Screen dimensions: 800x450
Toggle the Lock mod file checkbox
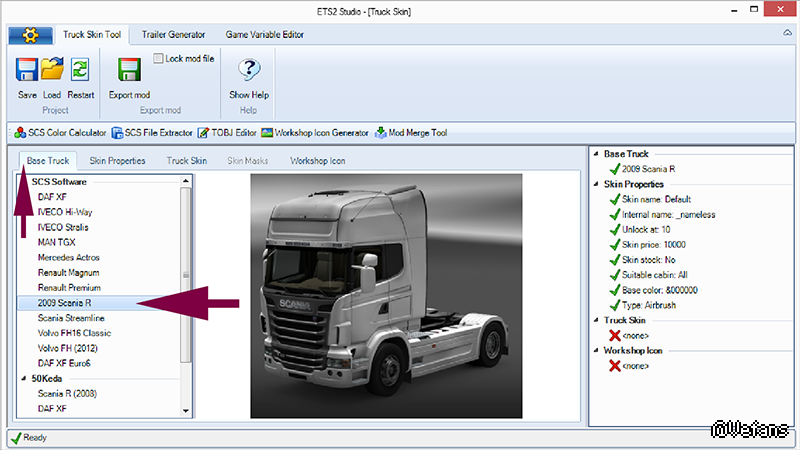pos(159,58)
